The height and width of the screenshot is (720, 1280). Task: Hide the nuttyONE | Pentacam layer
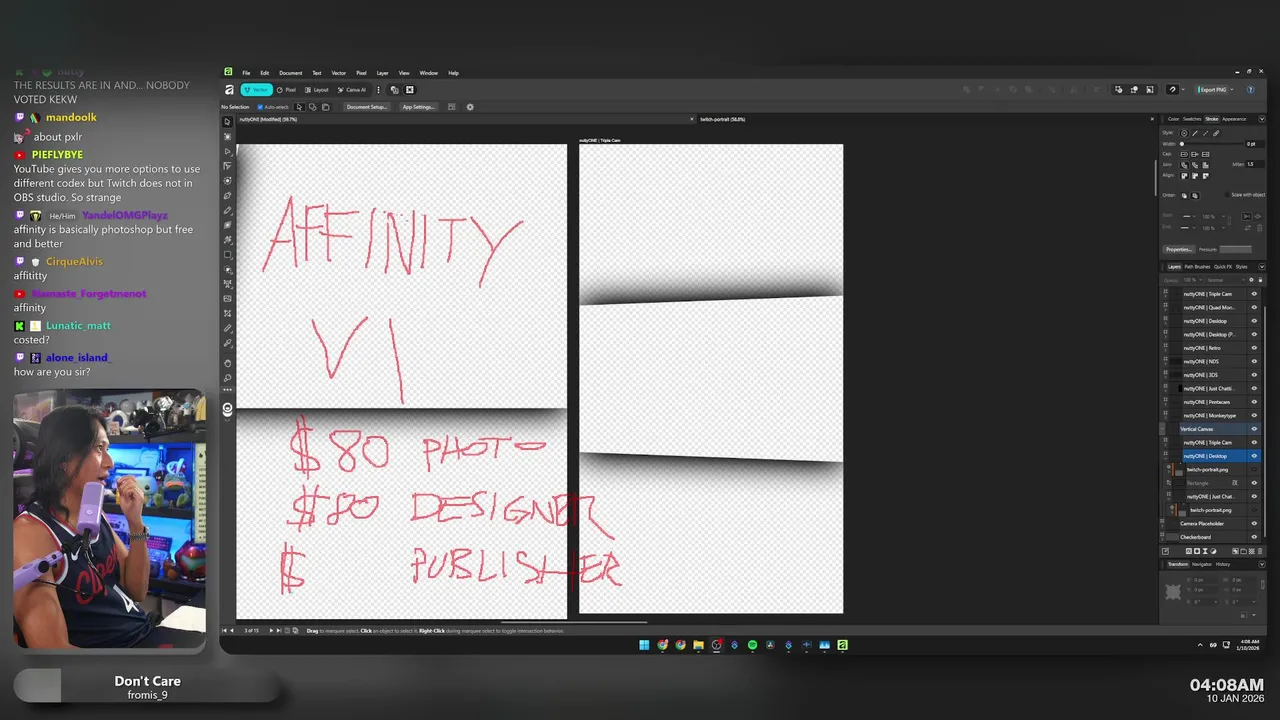click(1254, 402)
